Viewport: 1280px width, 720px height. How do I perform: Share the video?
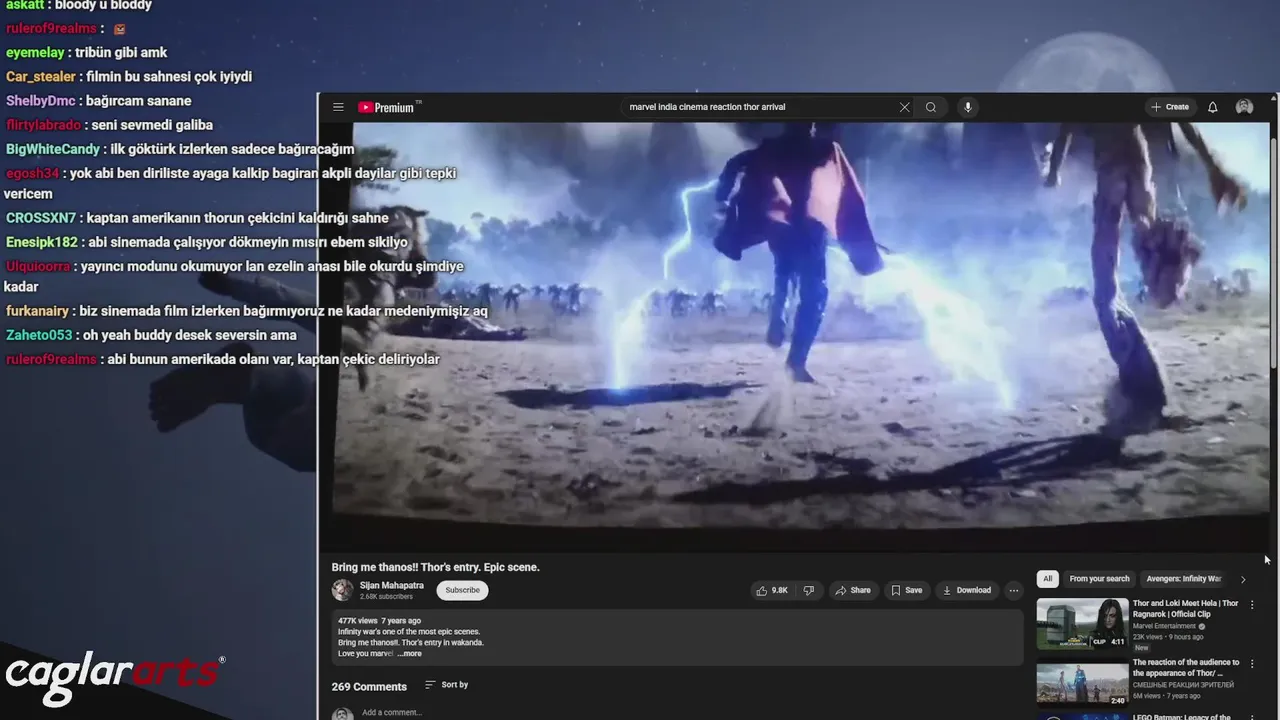853,590
